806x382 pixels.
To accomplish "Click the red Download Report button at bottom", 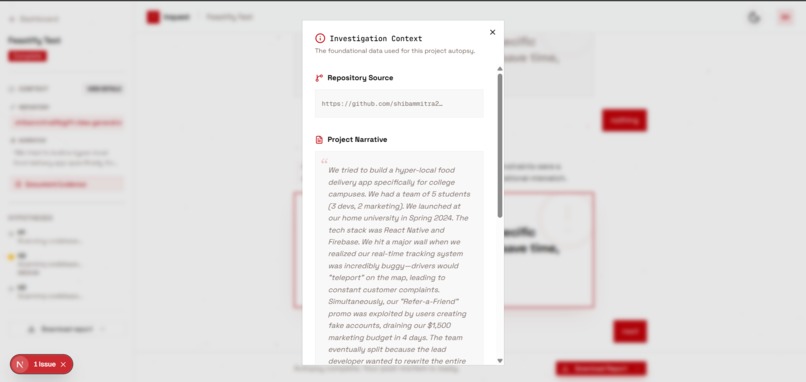I will tap(601, 369).
